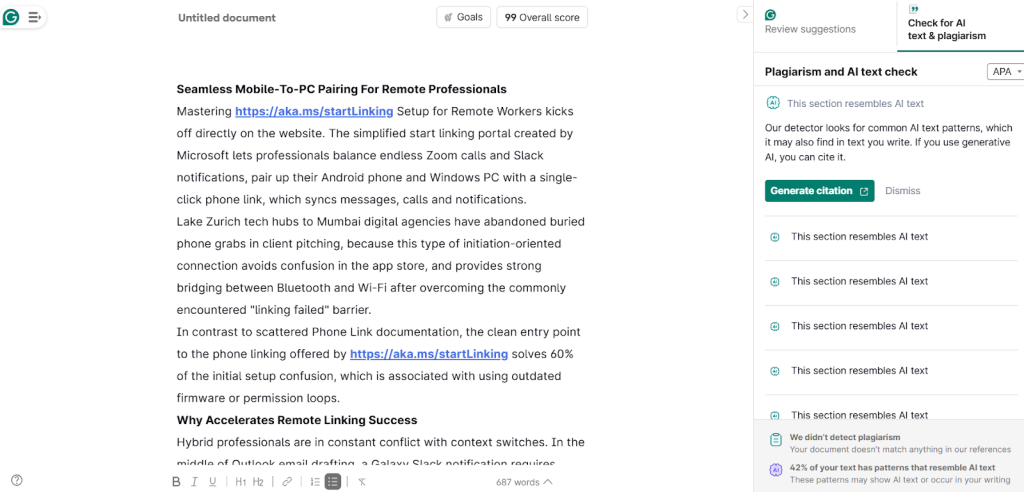Open the APA citation style dropdown
Viewport: 1024px width, 492px height.
tap(1004, 72)
